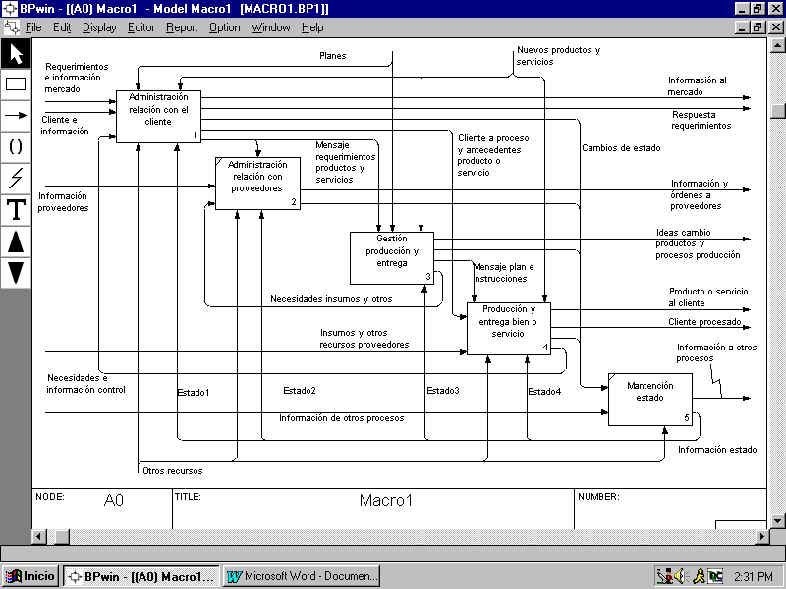Open the Display menu
This screenshot has height=589, width=786.
99,27
